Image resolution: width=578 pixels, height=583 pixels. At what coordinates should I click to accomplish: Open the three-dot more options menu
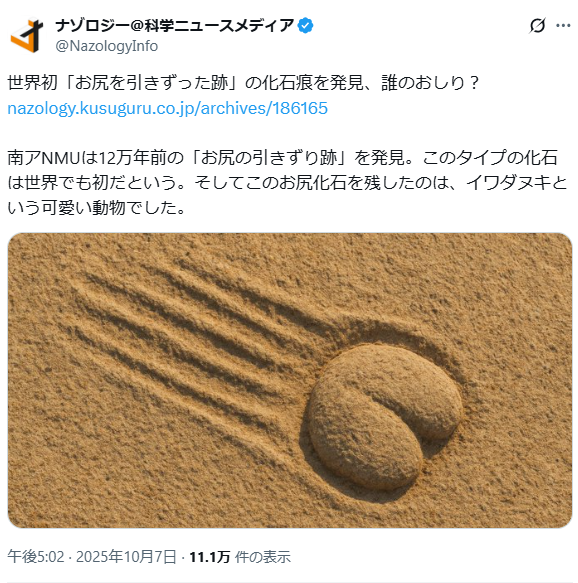[x=563, y=25]
